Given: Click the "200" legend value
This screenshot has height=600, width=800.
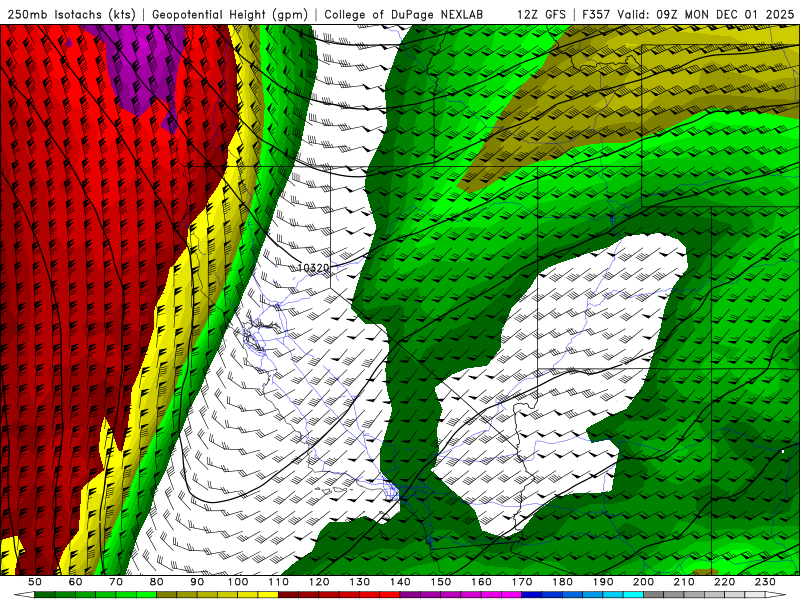Looking at the screenshot, I should coord(643,582).
